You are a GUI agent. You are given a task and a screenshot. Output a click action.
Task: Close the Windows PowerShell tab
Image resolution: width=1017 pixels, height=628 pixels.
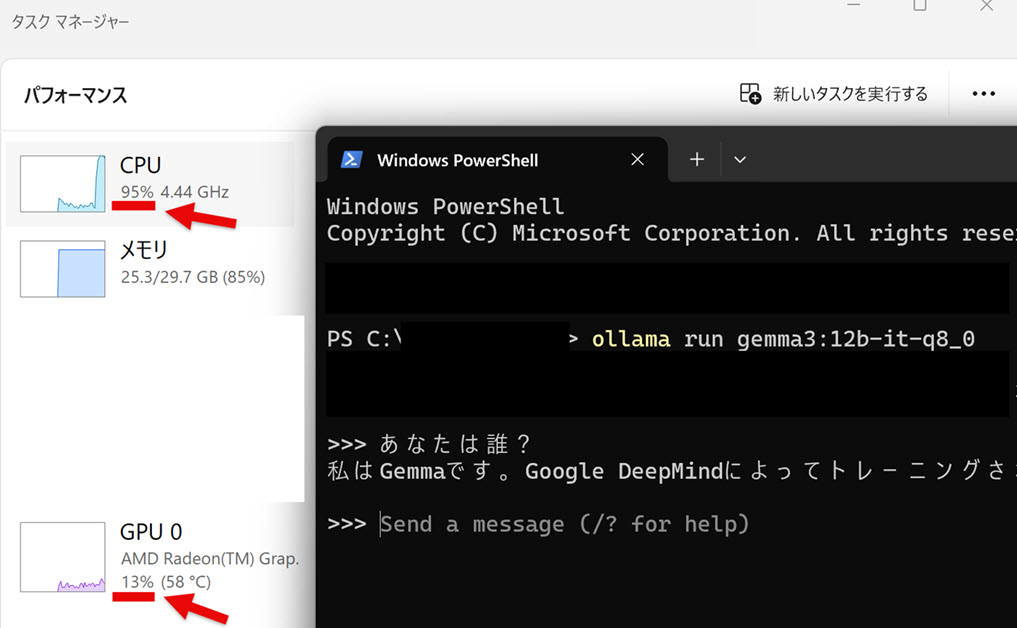[x=637, y=159]
